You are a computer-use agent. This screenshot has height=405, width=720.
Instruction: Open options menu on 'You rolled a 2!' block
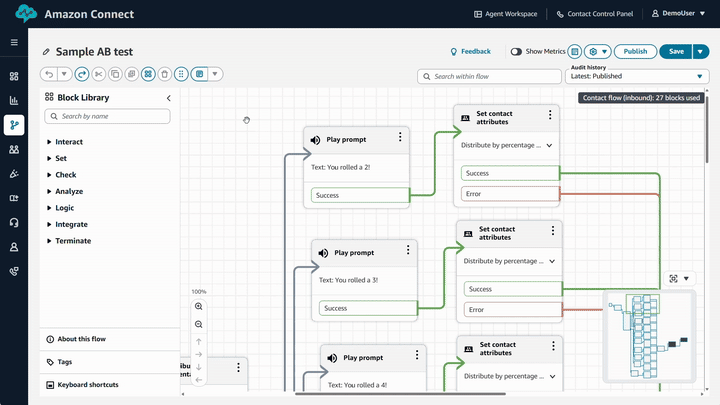(400, 138)
